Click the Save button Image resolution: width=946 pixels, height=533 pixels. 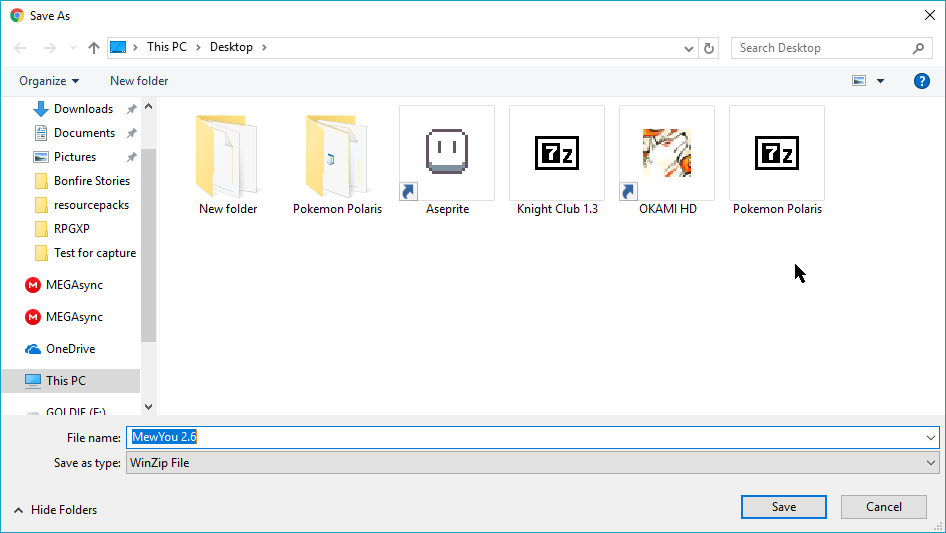point(784,507)
